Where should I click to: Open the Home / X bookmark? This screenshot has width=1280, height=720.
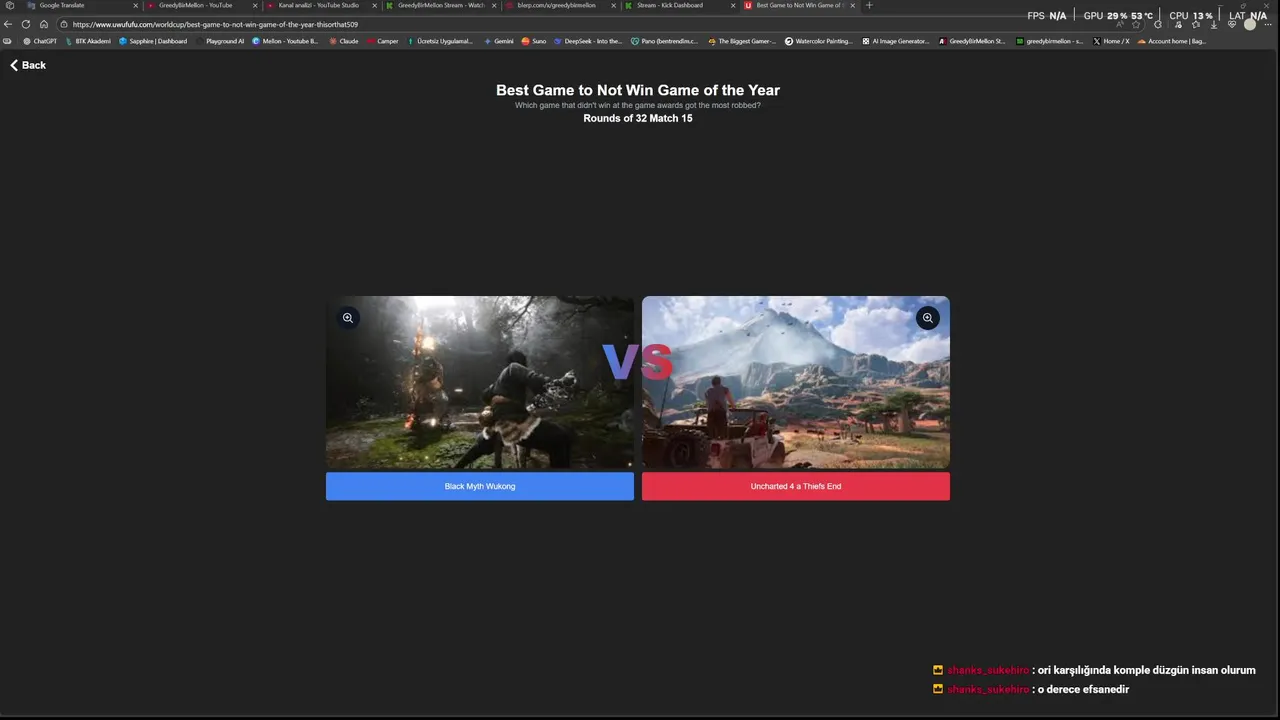pyautogui.click(x=1111, y=41)
